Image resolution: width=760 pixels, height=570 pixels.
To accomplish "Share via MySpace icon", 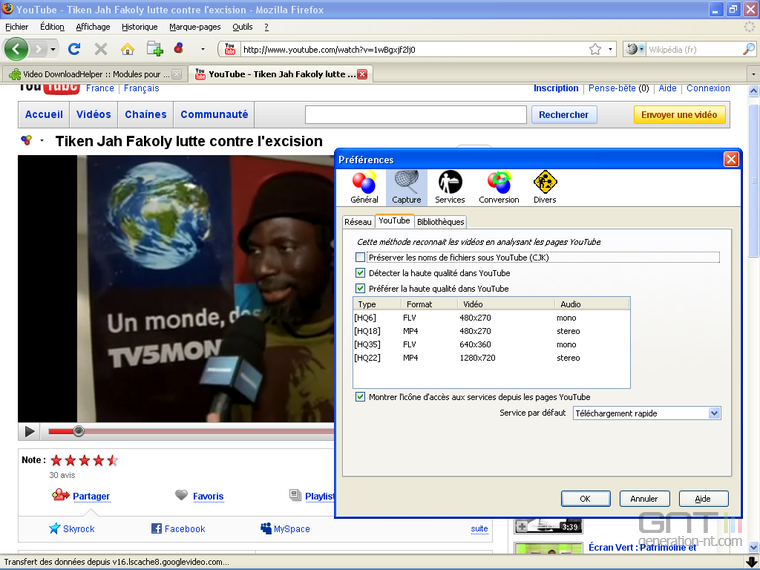I will pyautogui.click(x=266, y=528).
